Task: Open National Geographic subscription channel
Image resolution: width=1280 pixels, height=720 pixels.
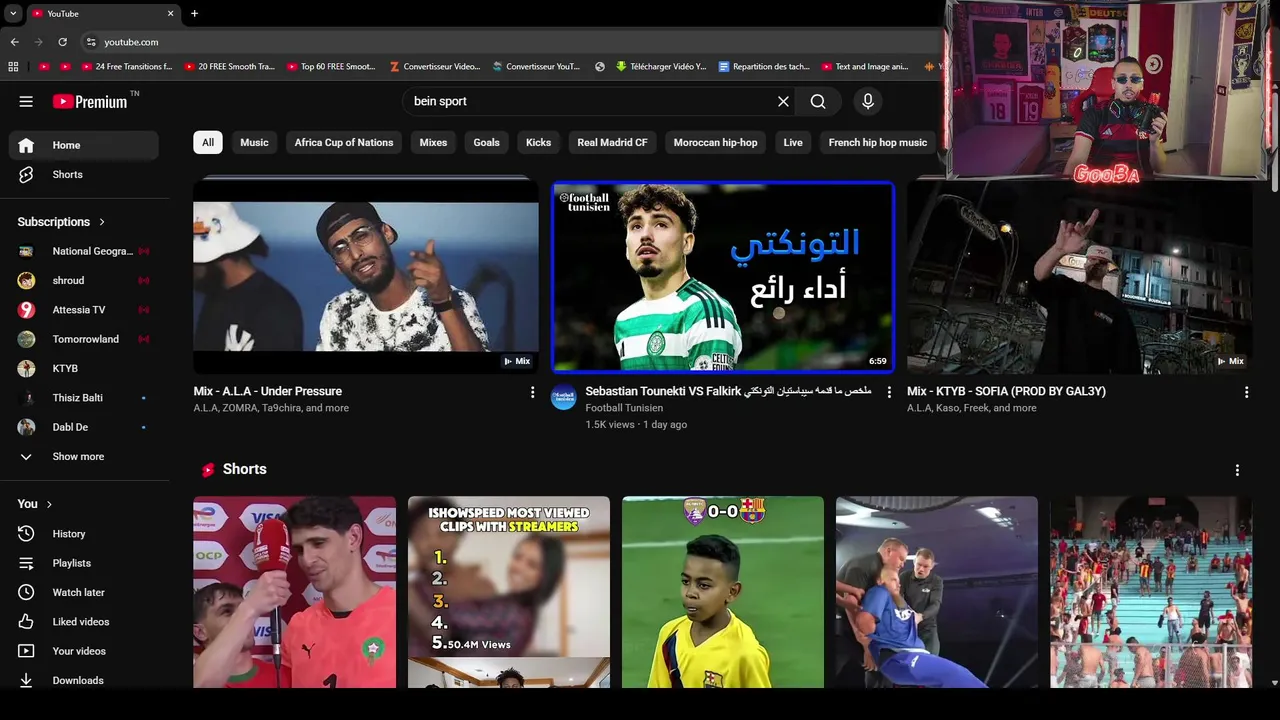Action: pos(83,251)
